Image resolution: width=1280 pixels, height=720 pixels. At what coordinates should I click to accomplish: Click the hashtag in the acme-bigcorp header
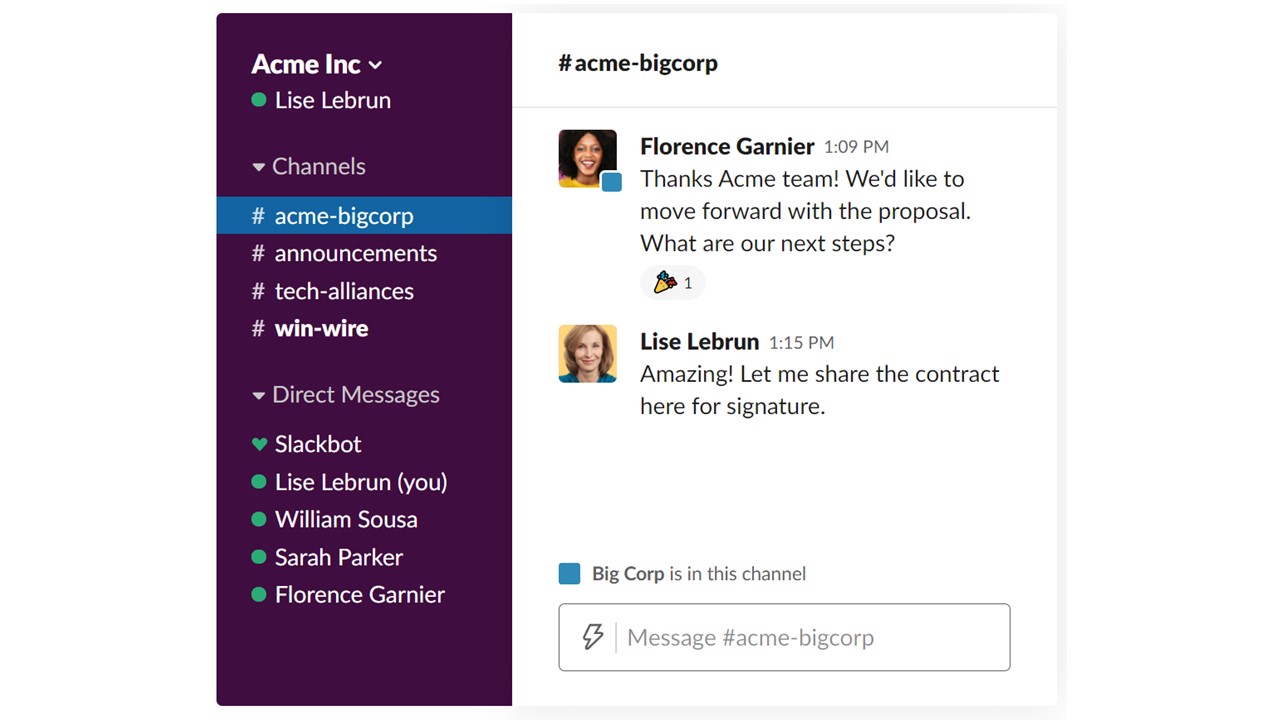[x=565, y=63]
